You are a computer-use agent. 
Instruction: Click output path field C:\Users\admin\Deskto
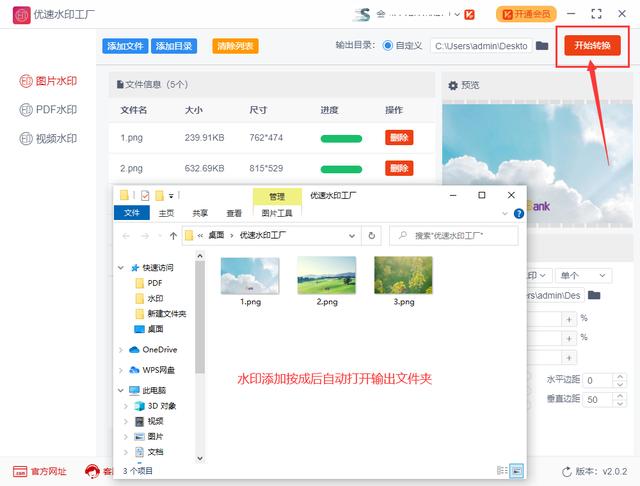coord(481,46)
